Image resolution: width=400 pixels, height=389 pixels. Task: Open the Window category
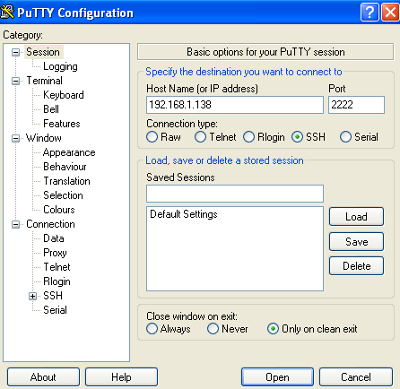44,138
